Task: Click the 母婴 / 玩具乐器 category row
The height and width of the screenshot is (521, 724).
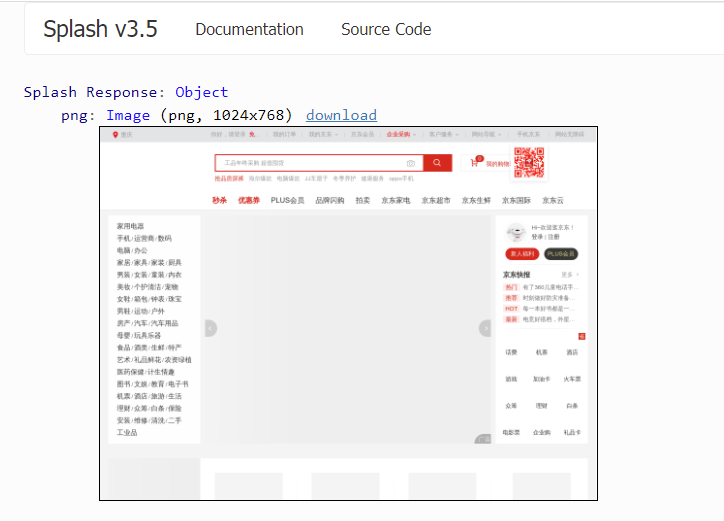Action: coord(139,335)
